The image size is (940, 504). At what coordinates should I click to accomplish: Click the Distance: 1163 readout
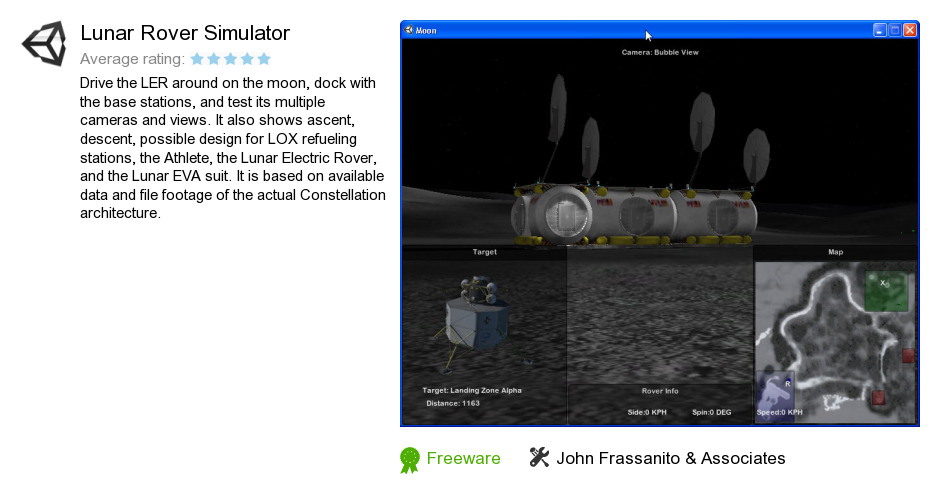click(x=453, y=403)
